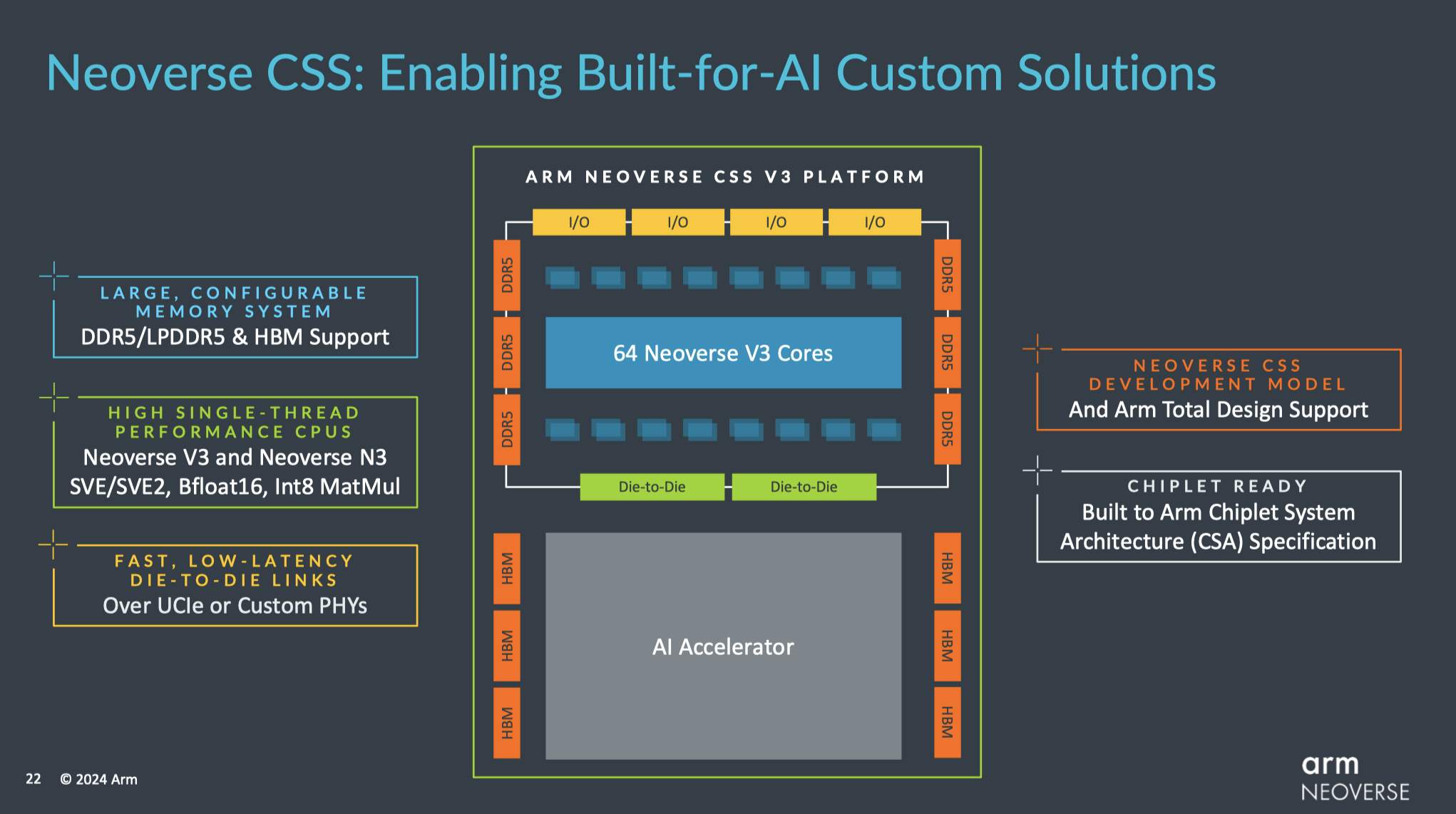Click the left Die-to-Die block
This screenshot has width=1456, height=814.
click(652, 487)
